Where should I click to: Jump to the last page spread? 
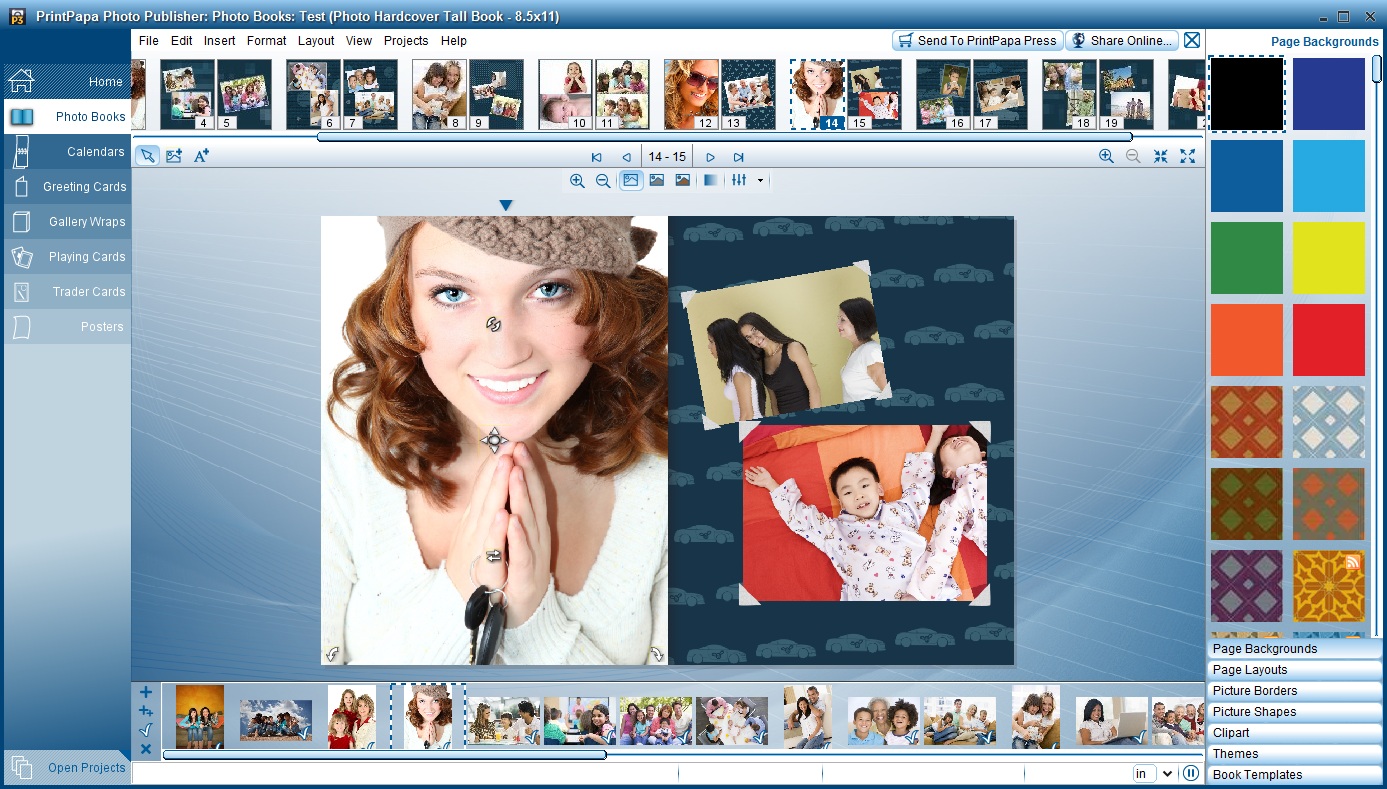(739, 157)
